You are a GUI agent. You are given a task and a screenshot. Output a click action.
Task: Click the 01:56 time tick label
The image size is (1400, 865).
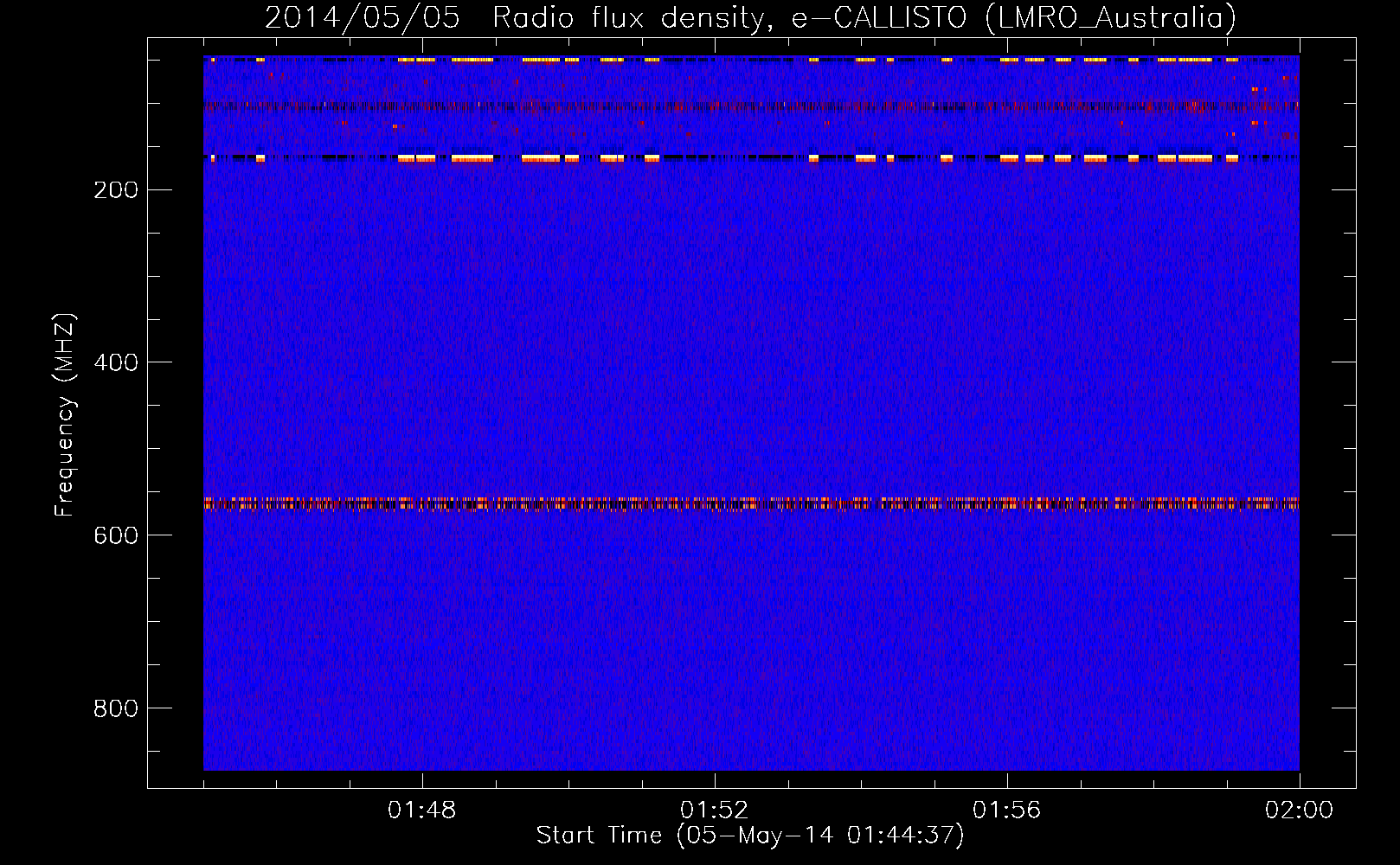pos(1007,811)
